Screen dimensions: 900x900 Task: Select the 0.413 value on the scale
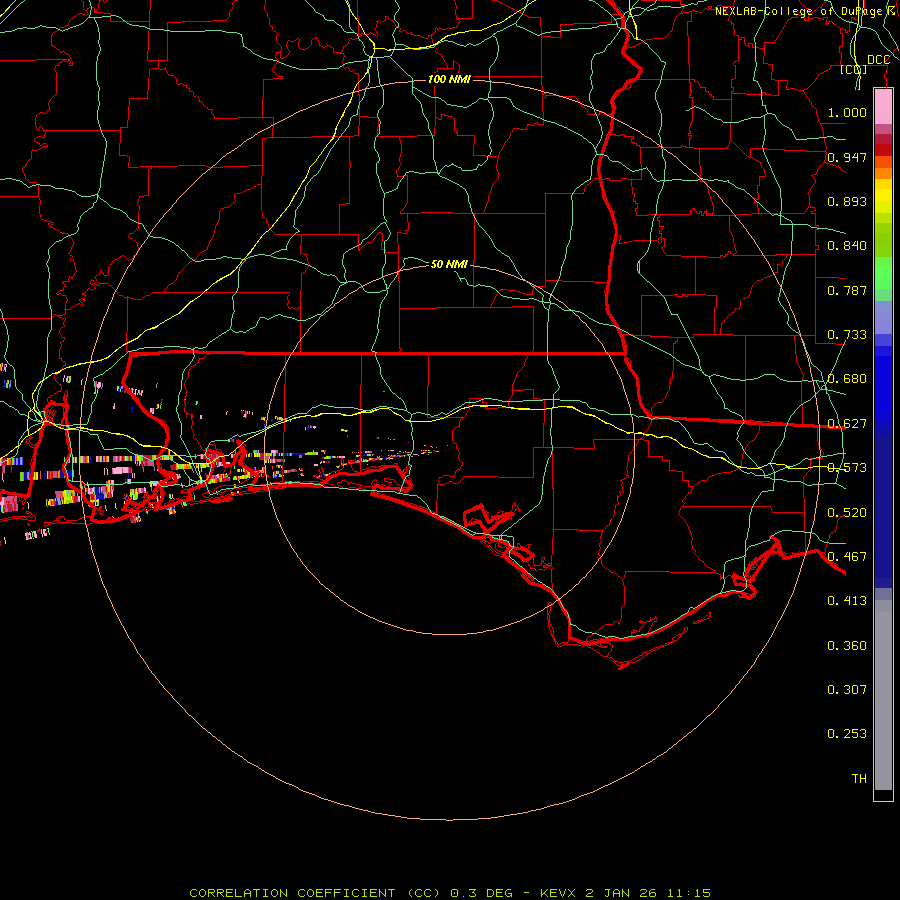pyautogui.click(x=847, y=601)
